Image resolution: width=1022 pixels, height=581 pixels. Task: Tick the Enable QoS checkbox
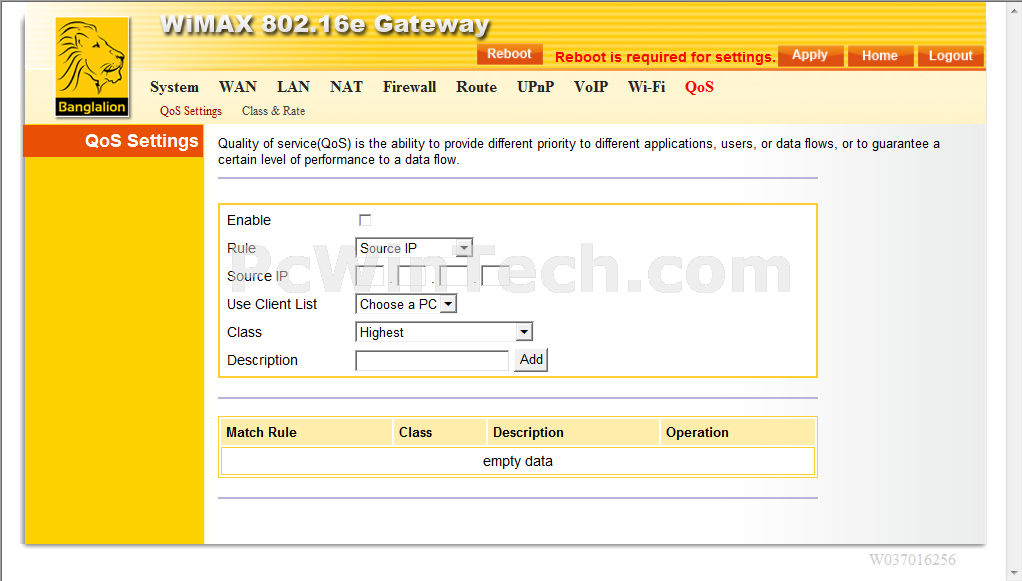365,220
